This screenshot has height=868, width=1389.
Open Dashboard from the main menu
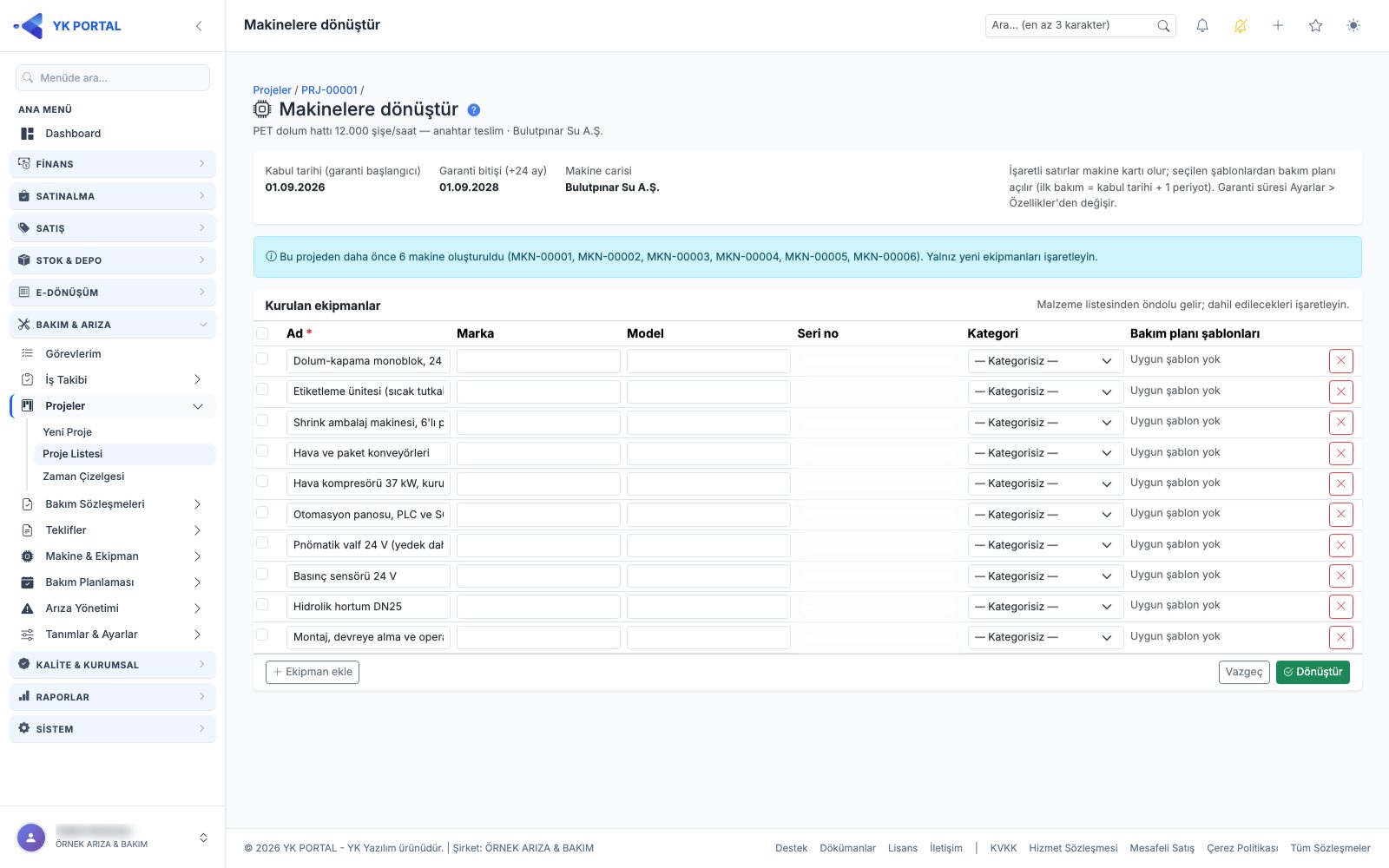[x=73, y=134]
